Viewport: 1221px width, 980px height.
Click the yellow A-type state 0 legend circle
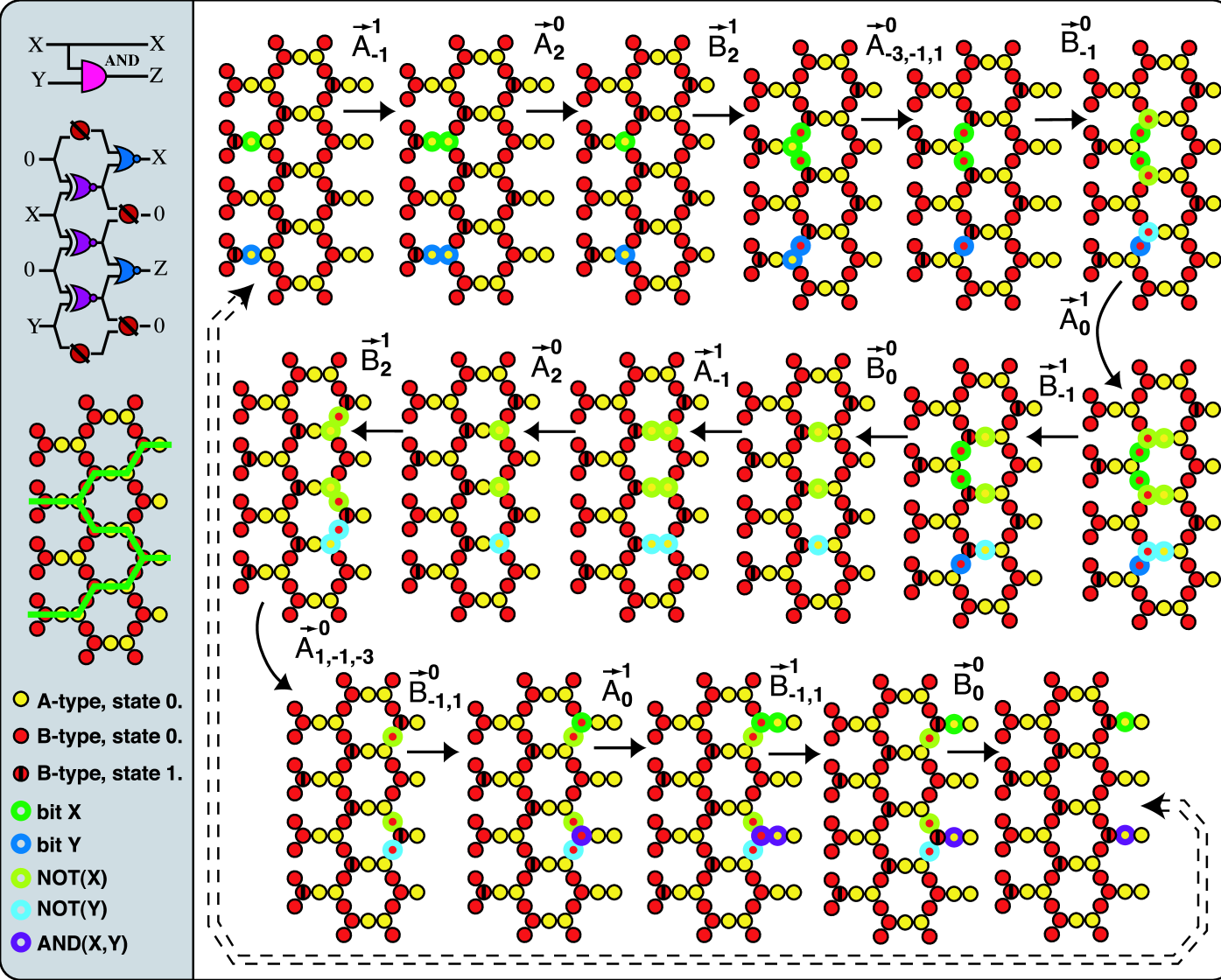coord(21,700)
